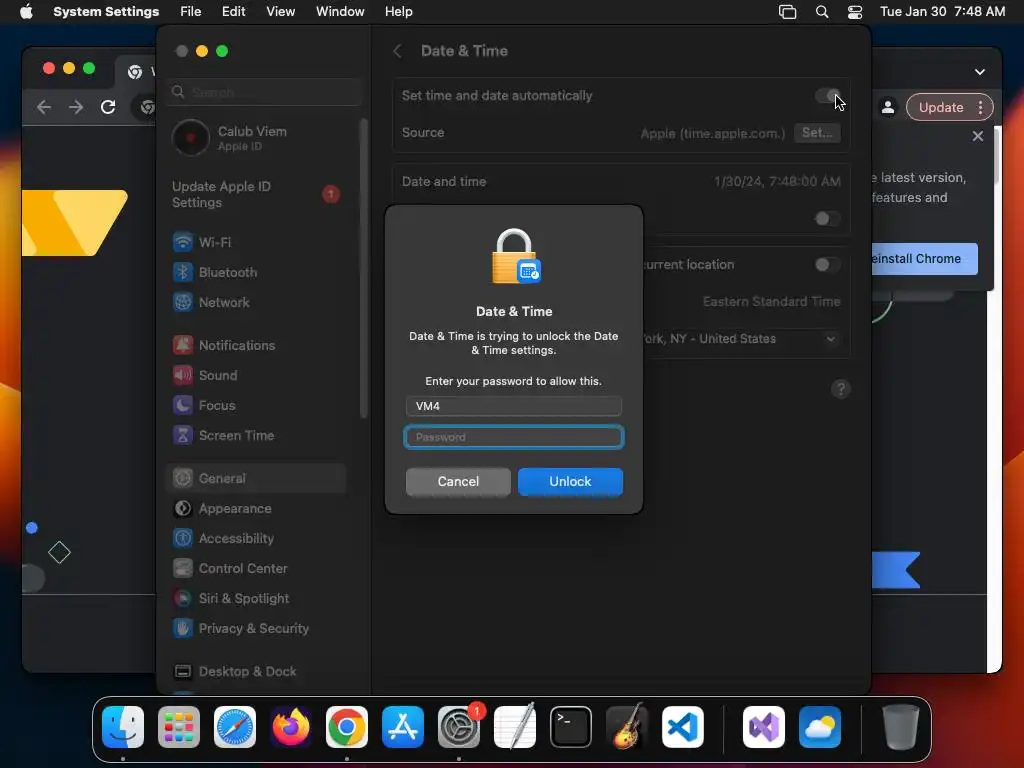1024x768 pixels.
Task: Select Control Center in sidebar
Action: [x=258, y=569]
